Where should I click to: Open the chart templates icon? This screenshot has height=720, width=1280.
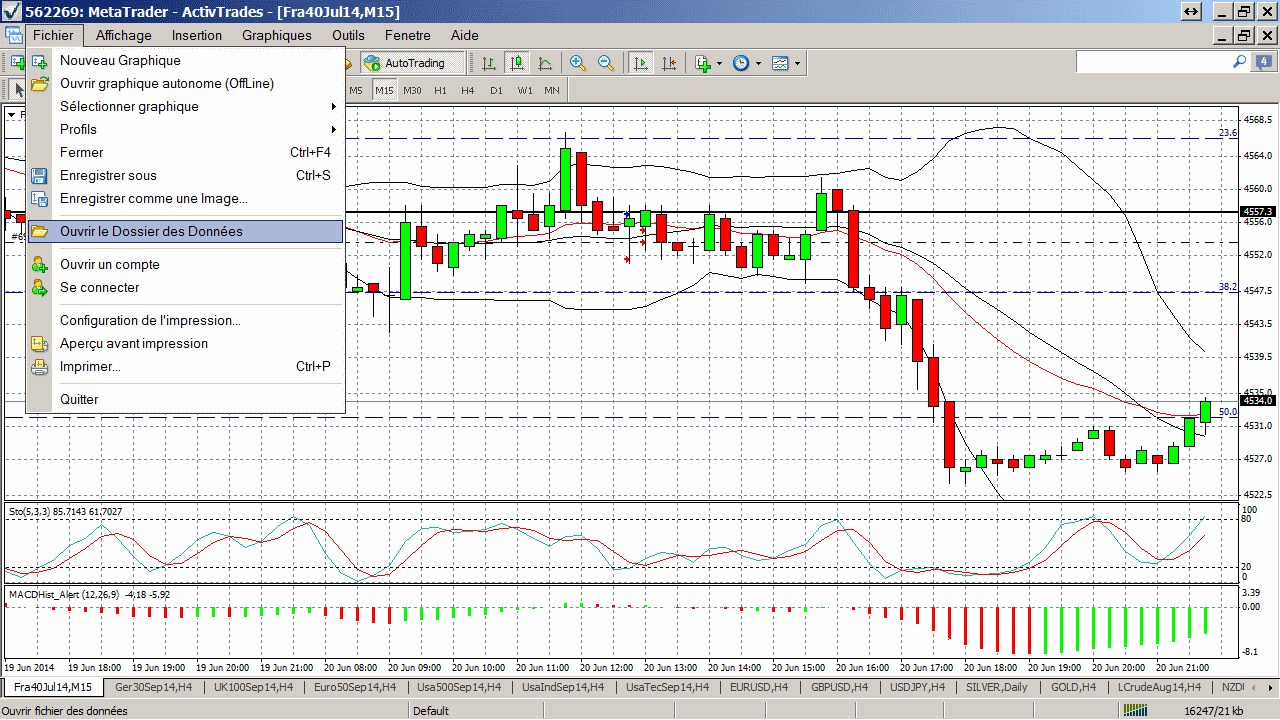pos(780,63)
